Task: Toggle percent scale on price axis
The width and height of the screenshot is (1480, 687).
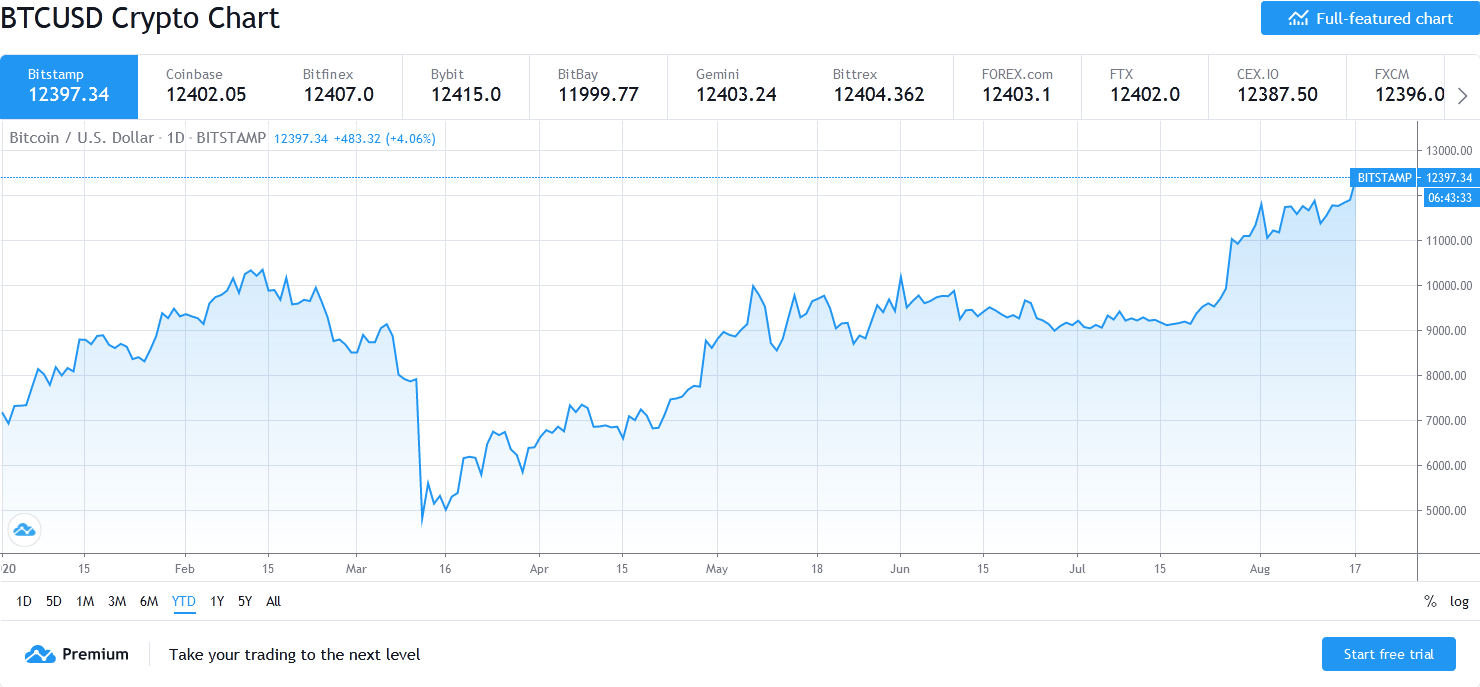Action: click(x=1430, y=601)
